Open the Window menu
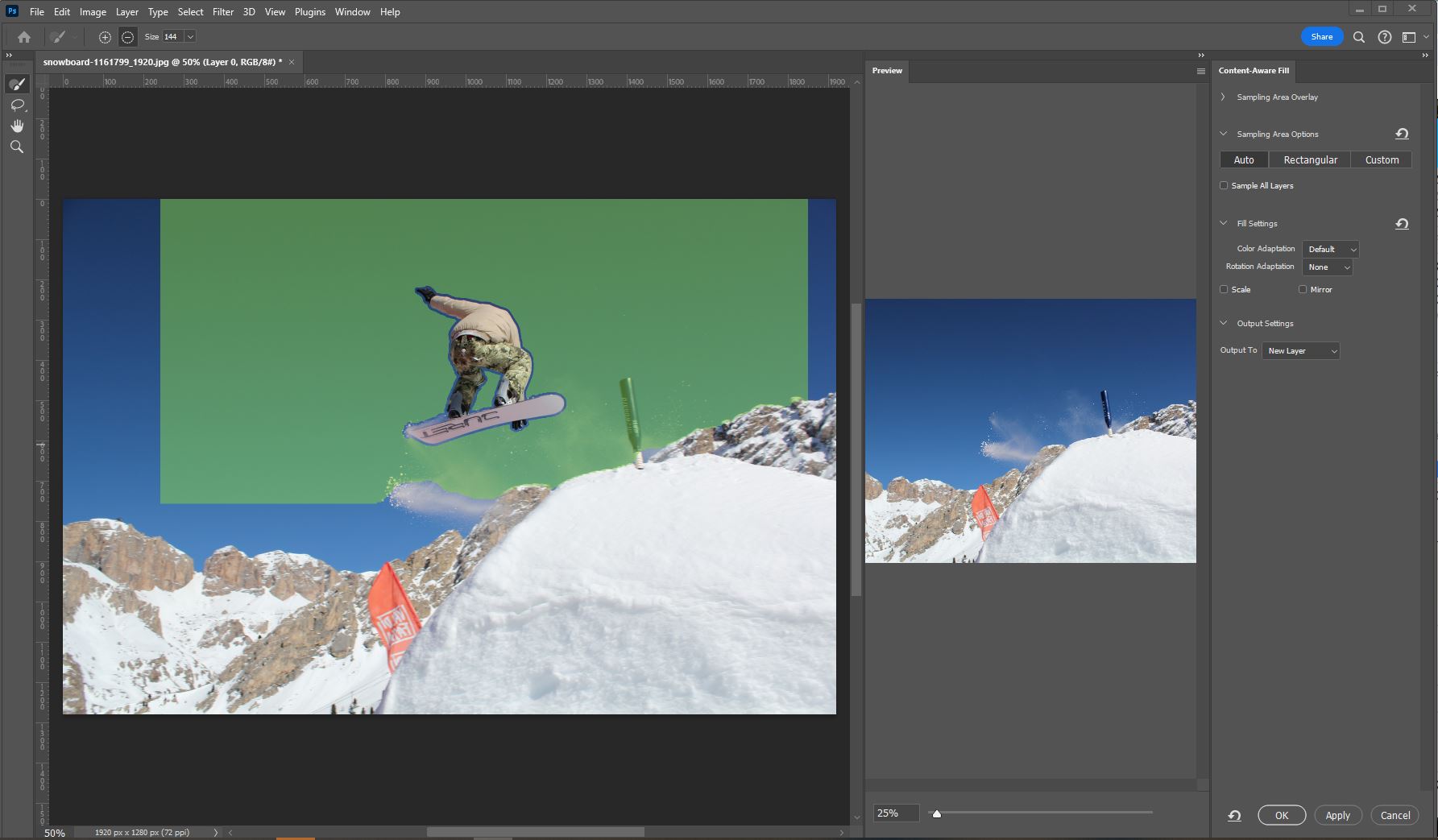 coord(353,12)
